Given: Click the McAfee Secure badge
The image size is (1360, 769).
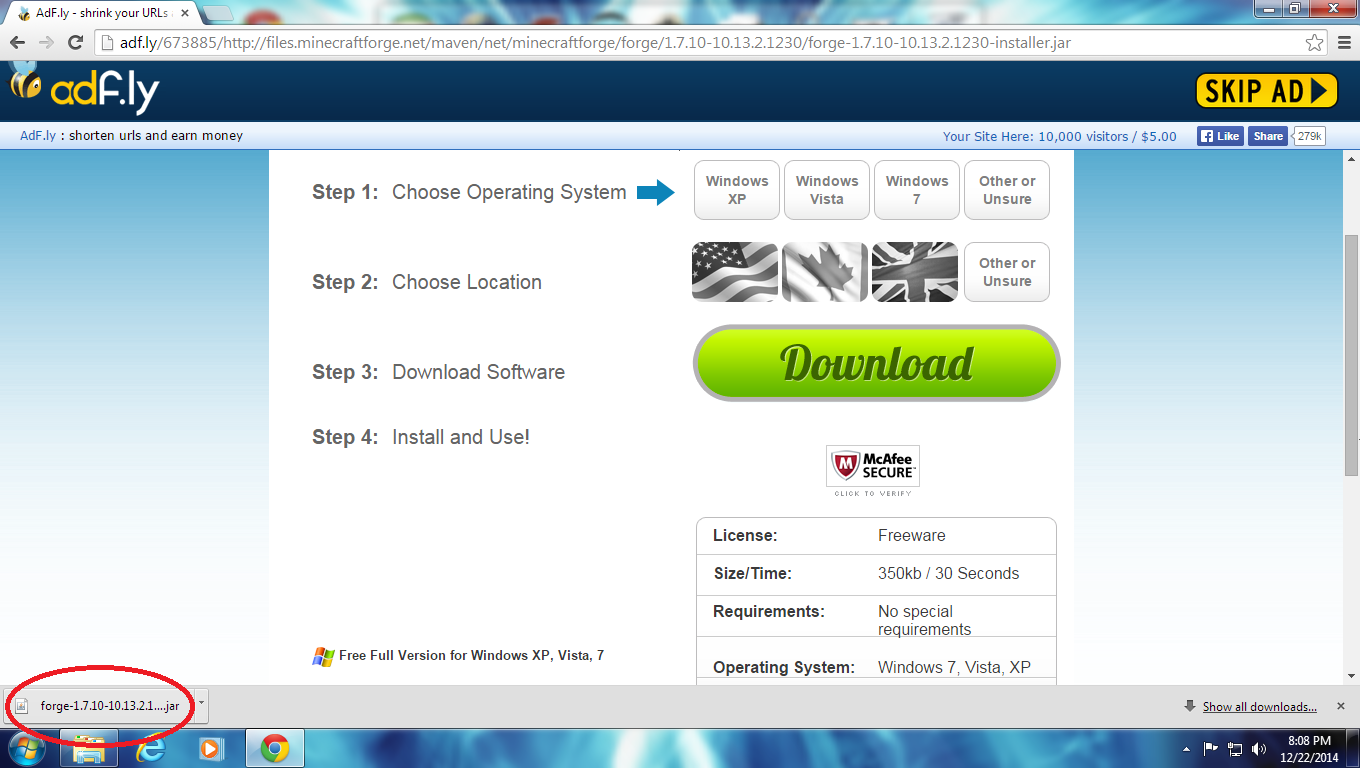Looking at the screenshot, I should (x=873, y=470).
